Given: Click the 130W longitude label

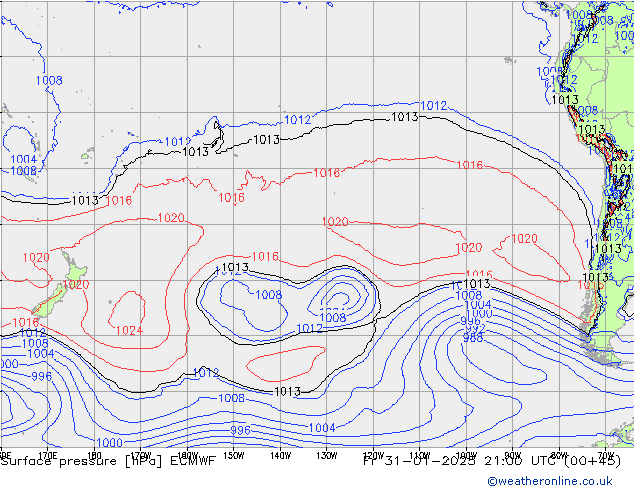Looking at the screenshot, I should pos(327,455).
